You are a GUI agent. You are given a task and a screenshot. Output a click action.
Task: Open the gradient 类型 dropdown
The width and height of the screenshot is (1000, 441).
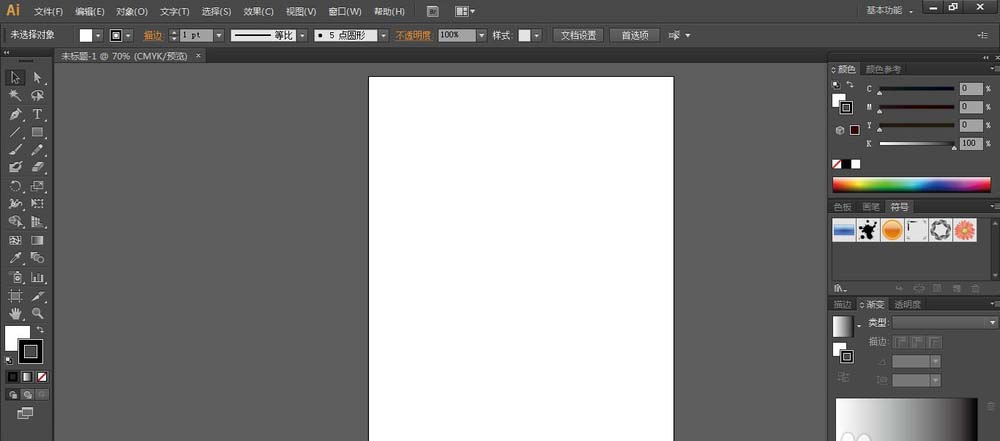pos(944,323)
